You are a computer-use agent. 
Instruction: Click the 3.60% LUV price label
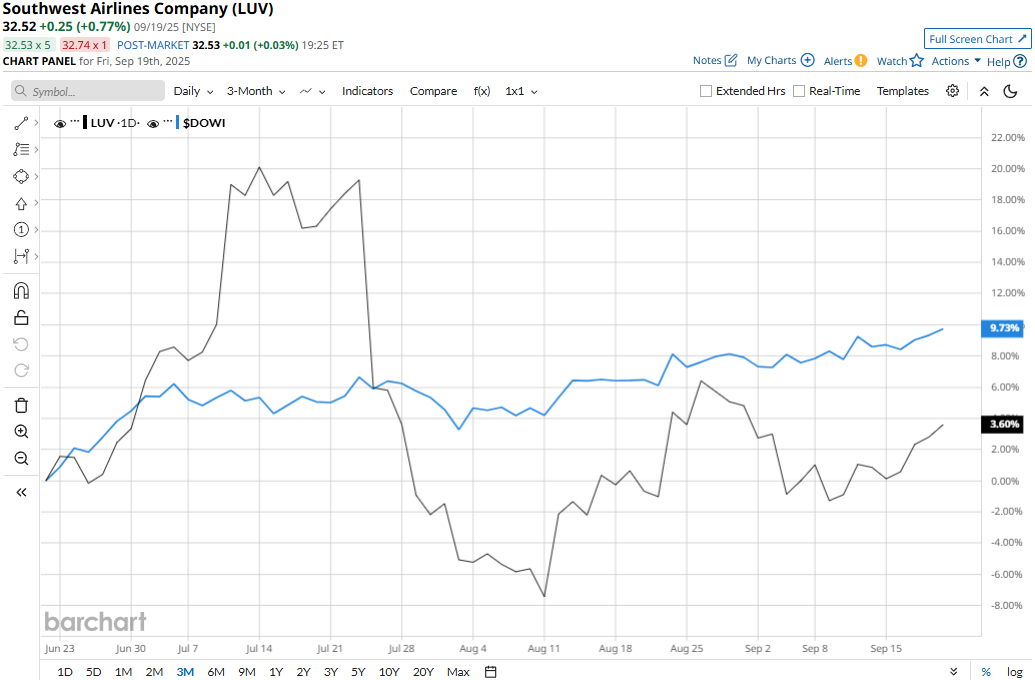pyautogui.click(x=1003, y=424)
